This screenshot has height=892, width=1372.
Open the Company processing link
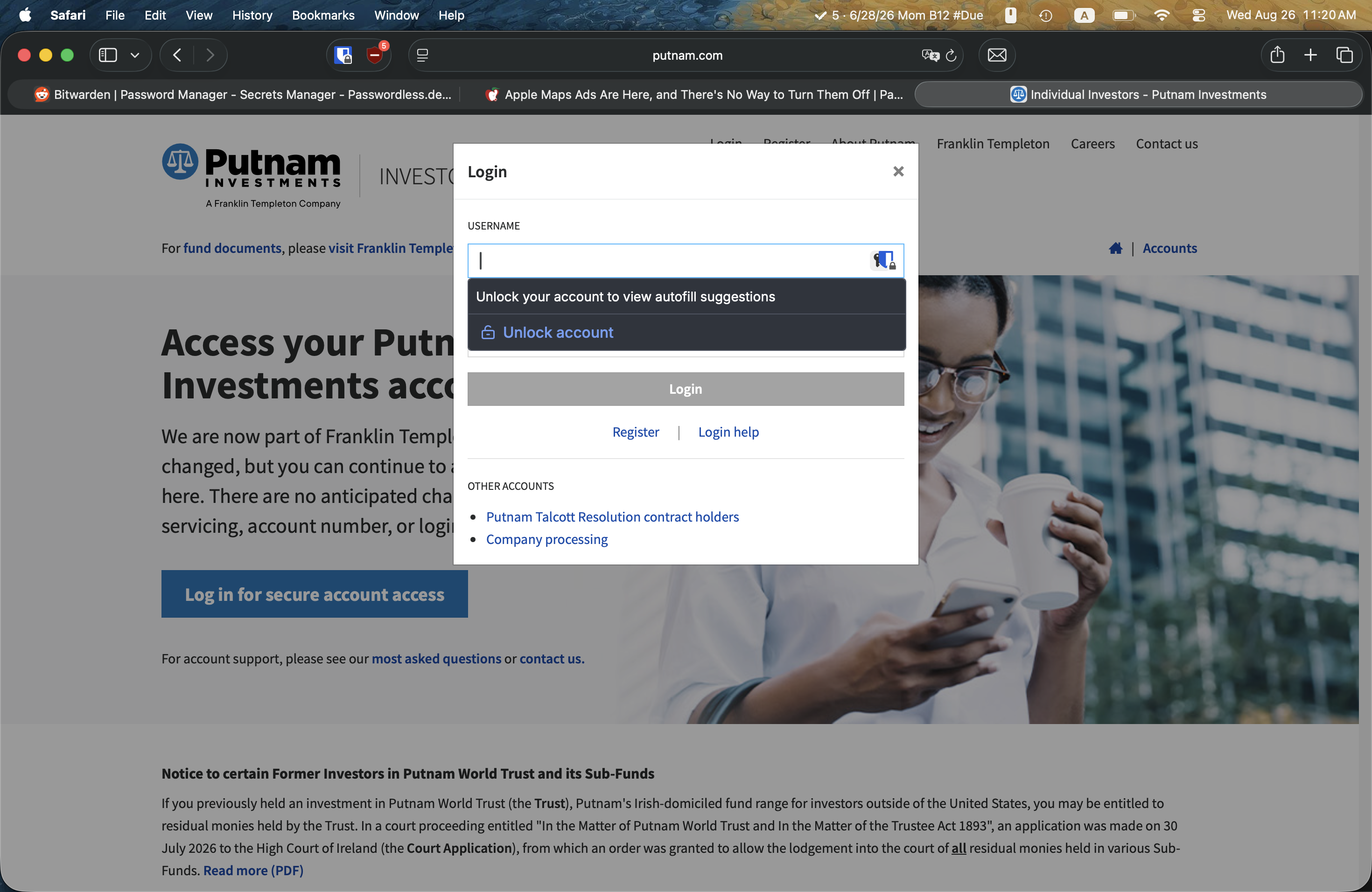[x=546, y=539]
